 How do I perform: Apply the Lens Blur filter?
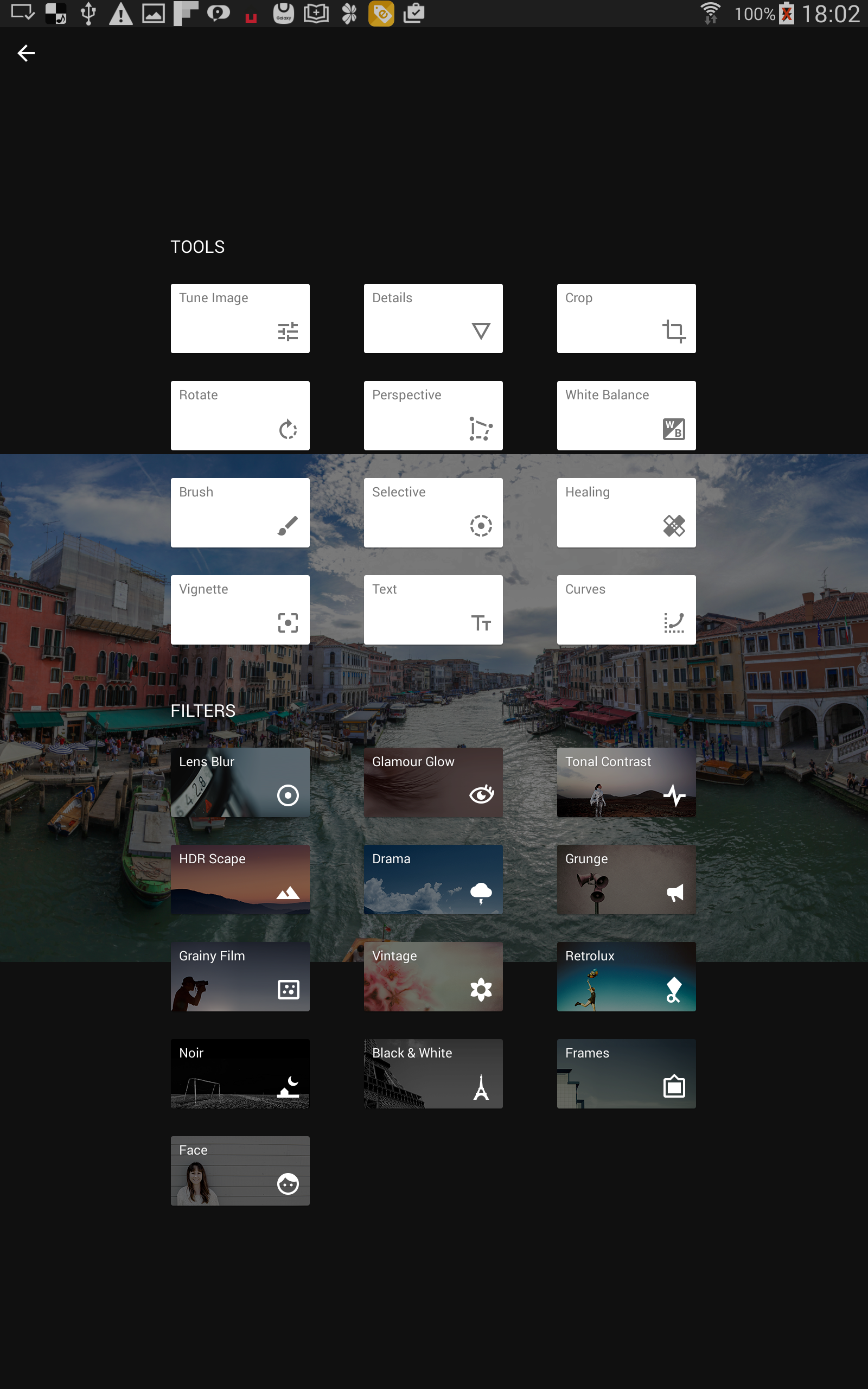[x=240, y=782]
